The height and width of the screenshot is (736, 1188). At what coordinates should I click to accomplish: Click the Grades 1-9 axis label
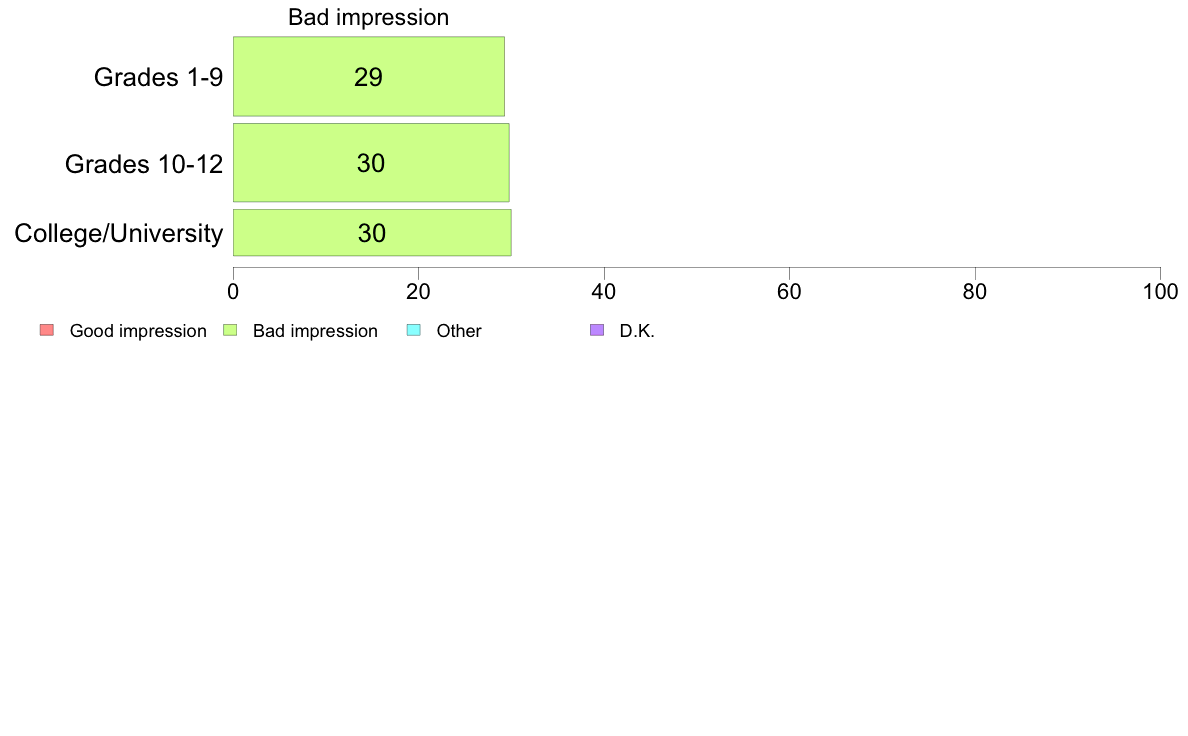(158, 77)
